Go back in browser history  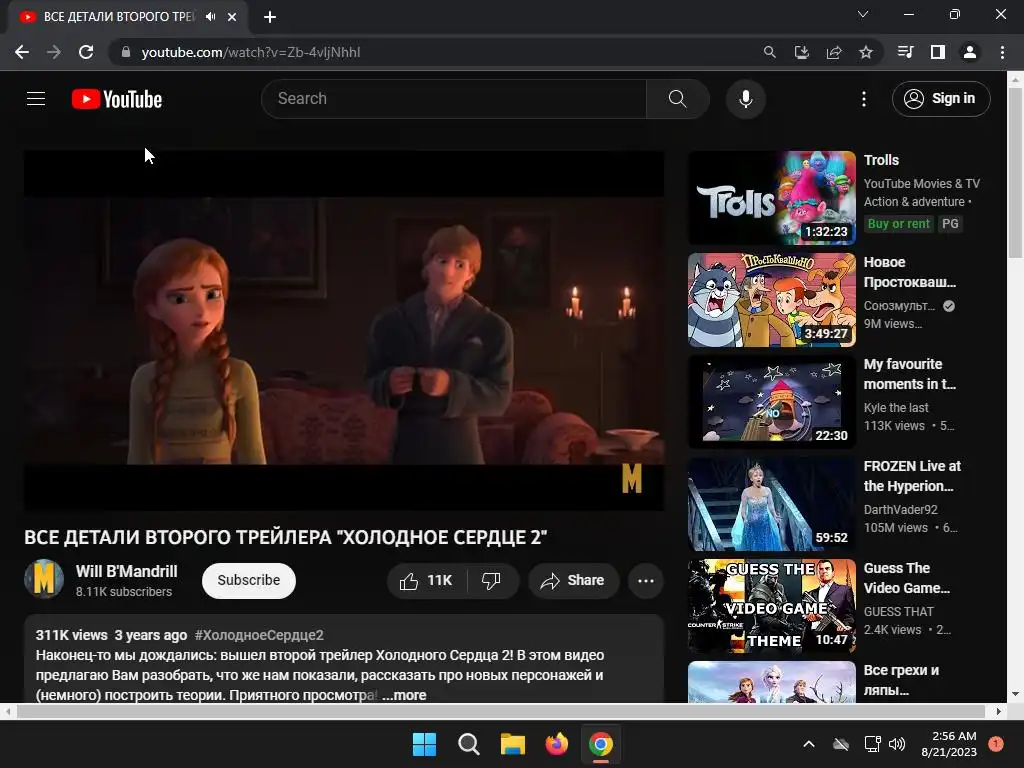coord(22,52)
